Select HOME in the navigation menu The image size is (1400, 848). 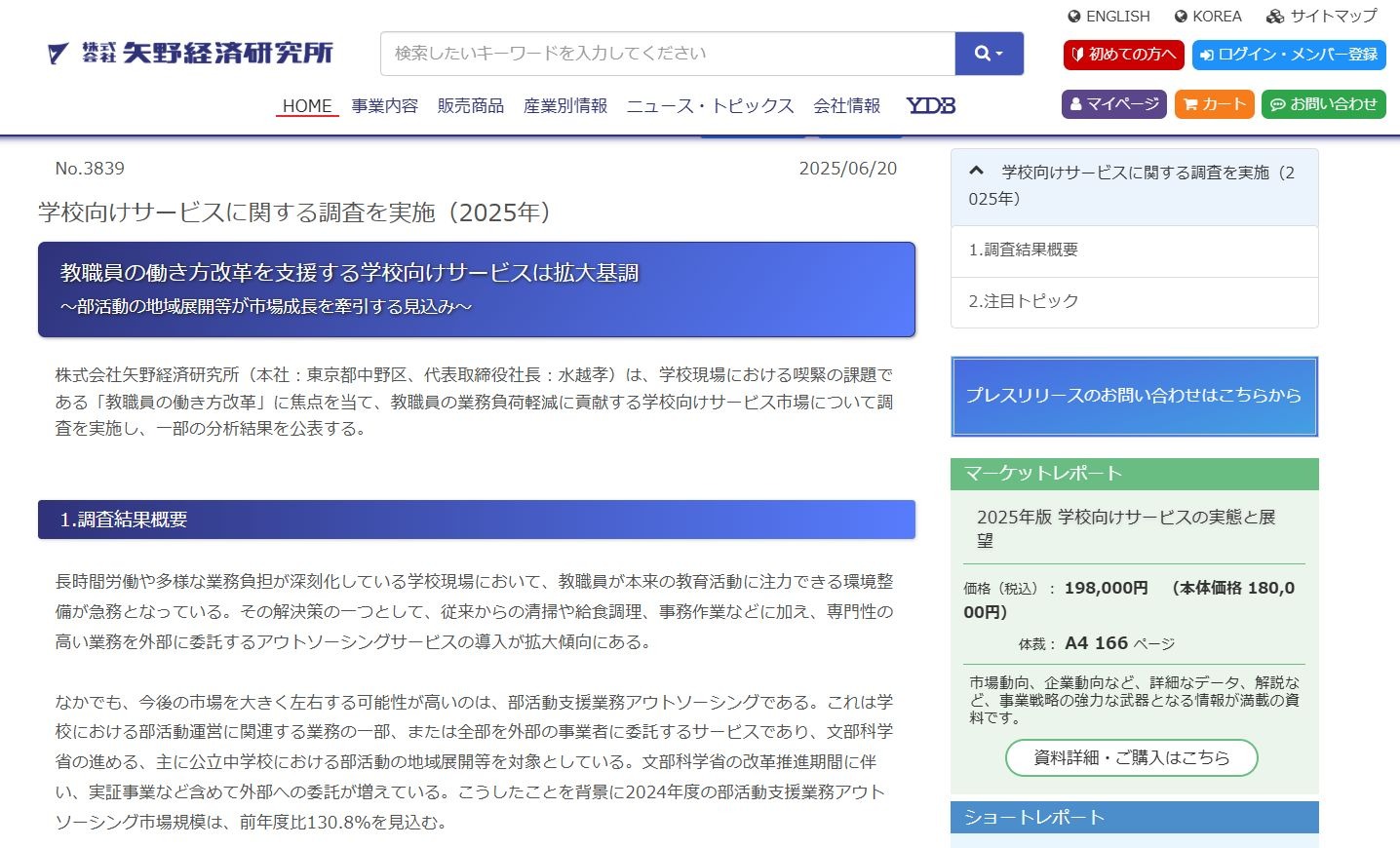coord(307,105)
